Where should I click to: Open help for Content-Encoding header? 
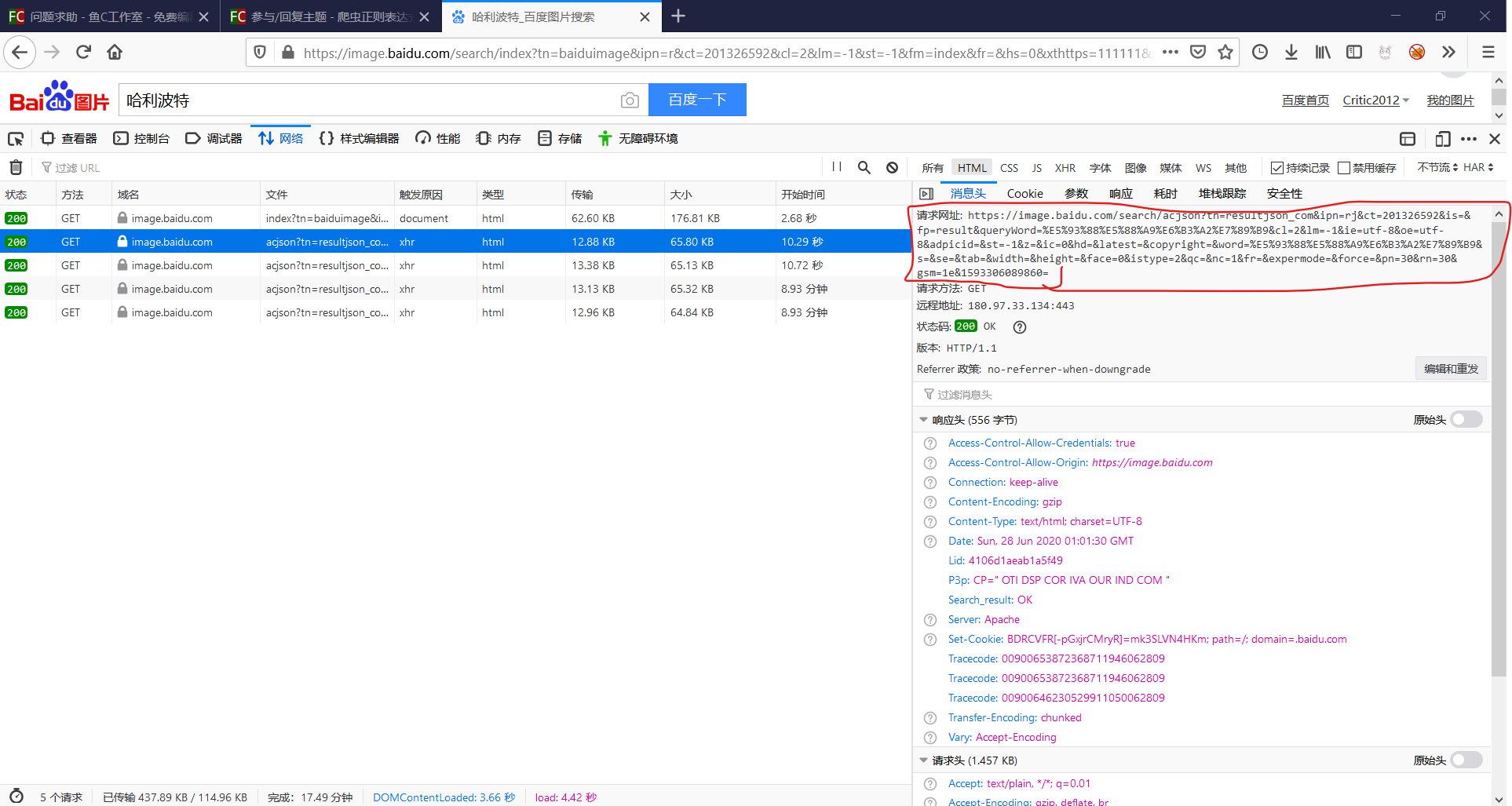click(930, 502)
